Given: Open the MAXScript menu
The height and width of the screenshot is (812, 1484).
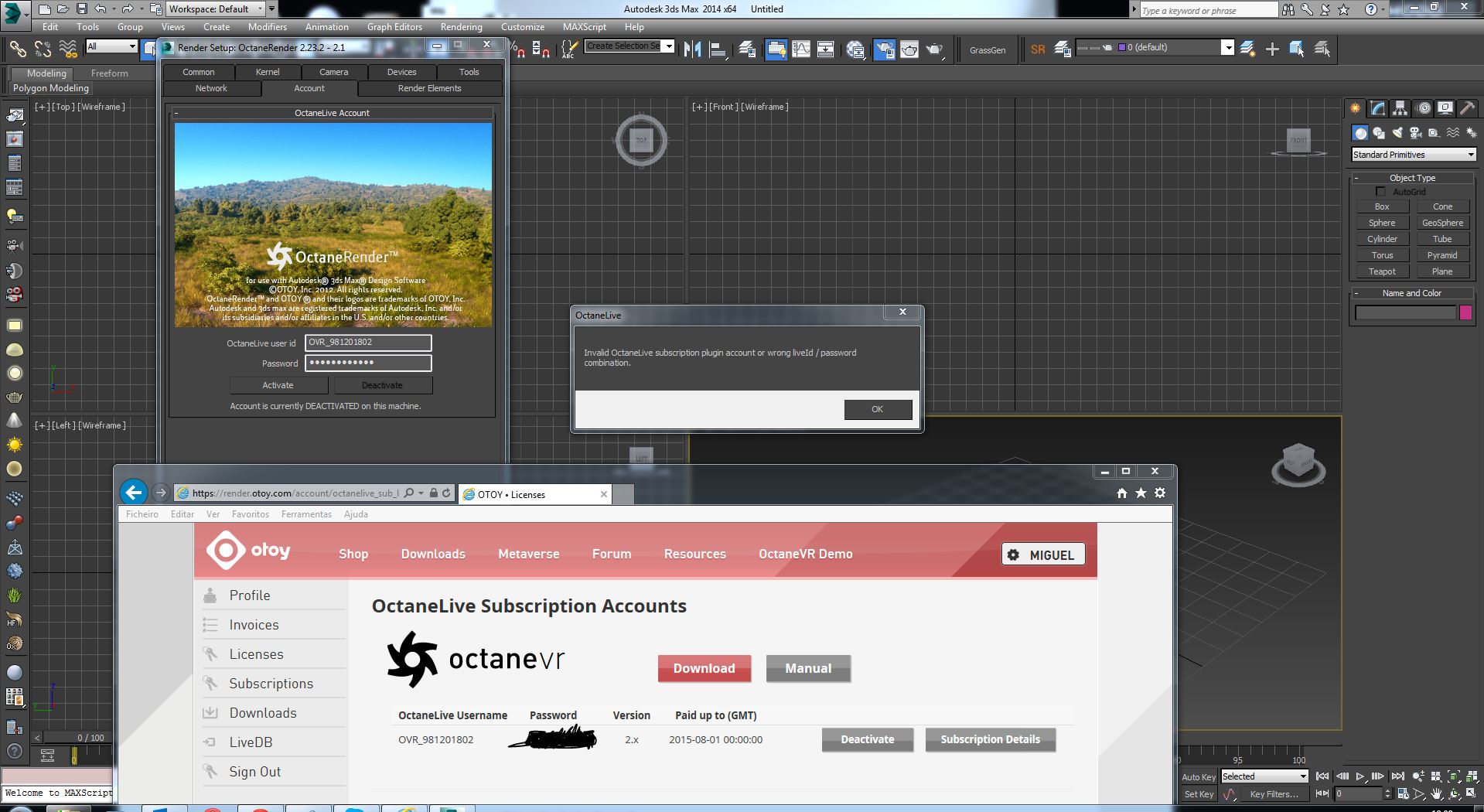Looking at the screenshot, I should (585, 27).
